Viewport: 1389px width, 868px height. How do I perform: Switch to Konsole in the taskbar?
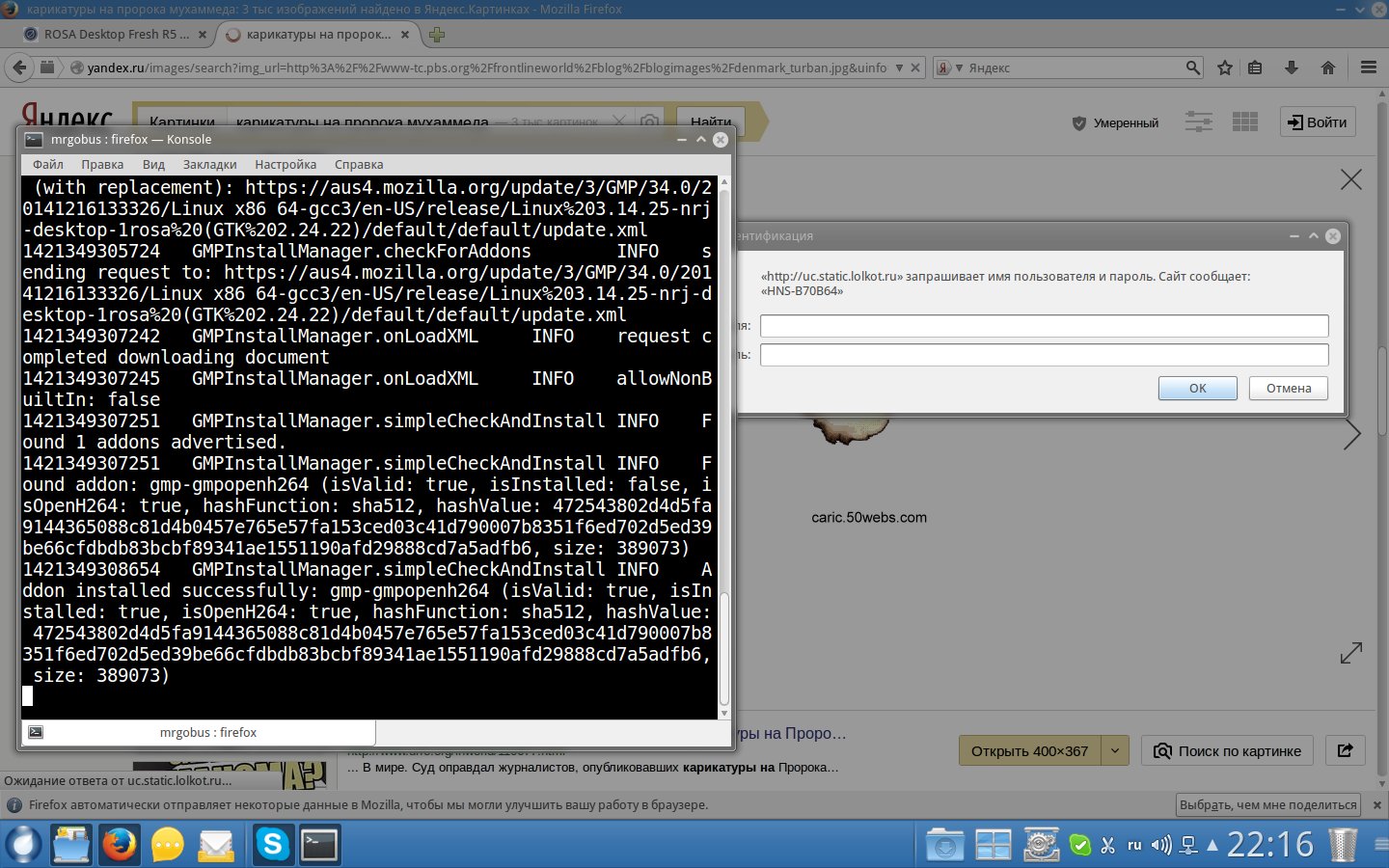pyautogui.click(x=319, y=845)
